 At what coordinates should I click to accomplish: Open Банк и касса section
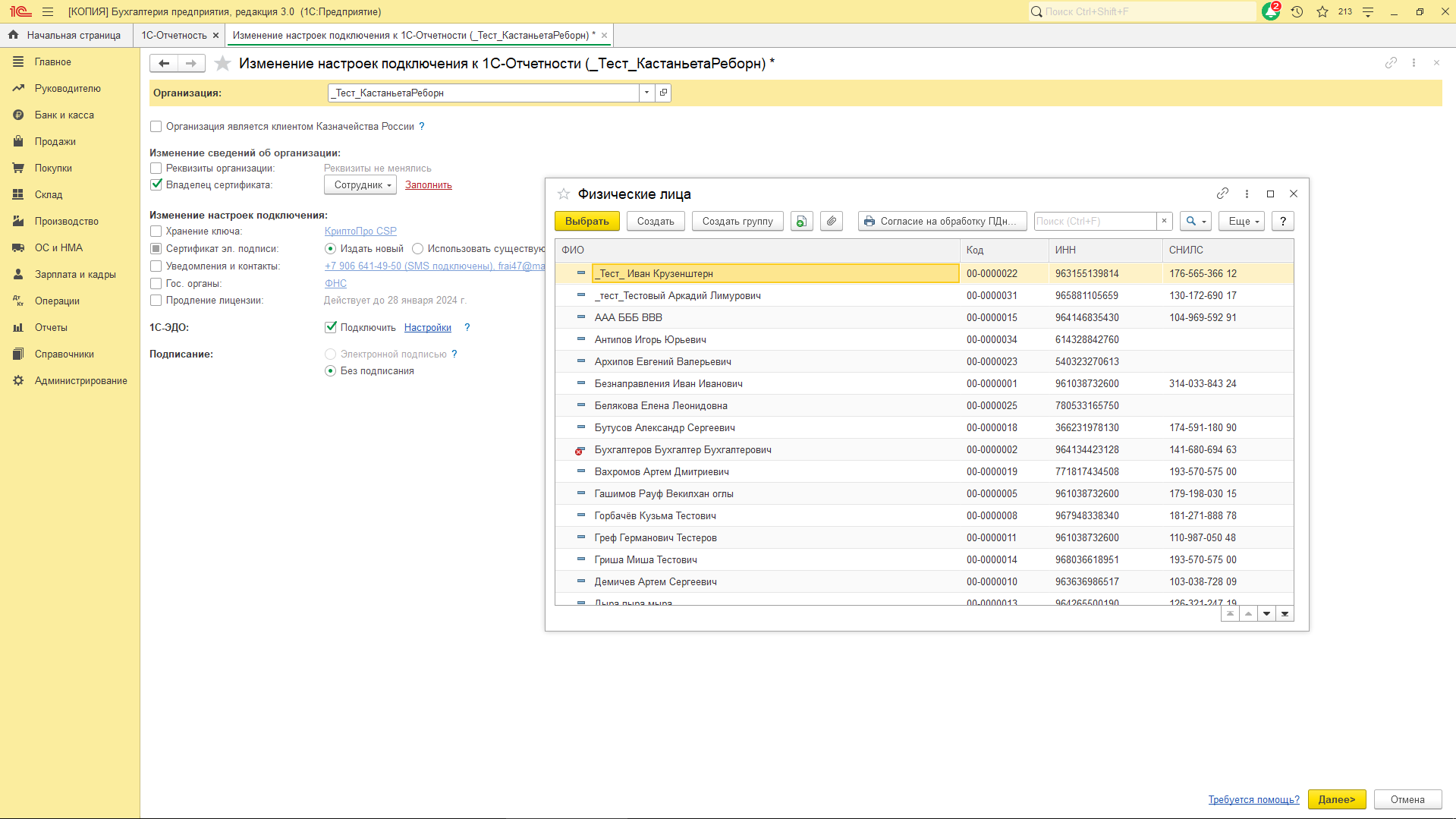point(64,115)
